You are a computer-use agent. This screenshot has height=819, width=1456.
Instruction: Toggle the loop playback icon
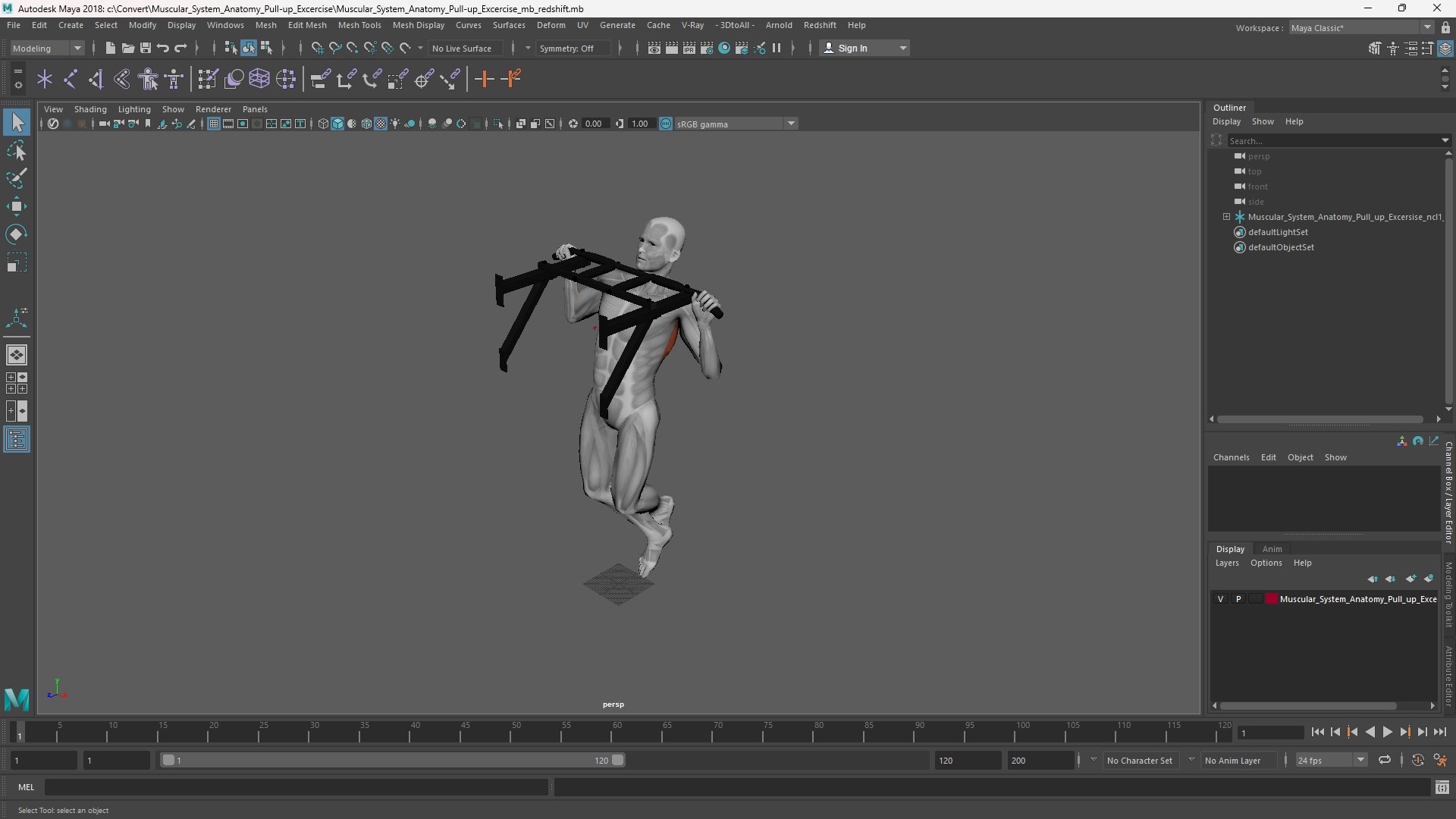1384,760
